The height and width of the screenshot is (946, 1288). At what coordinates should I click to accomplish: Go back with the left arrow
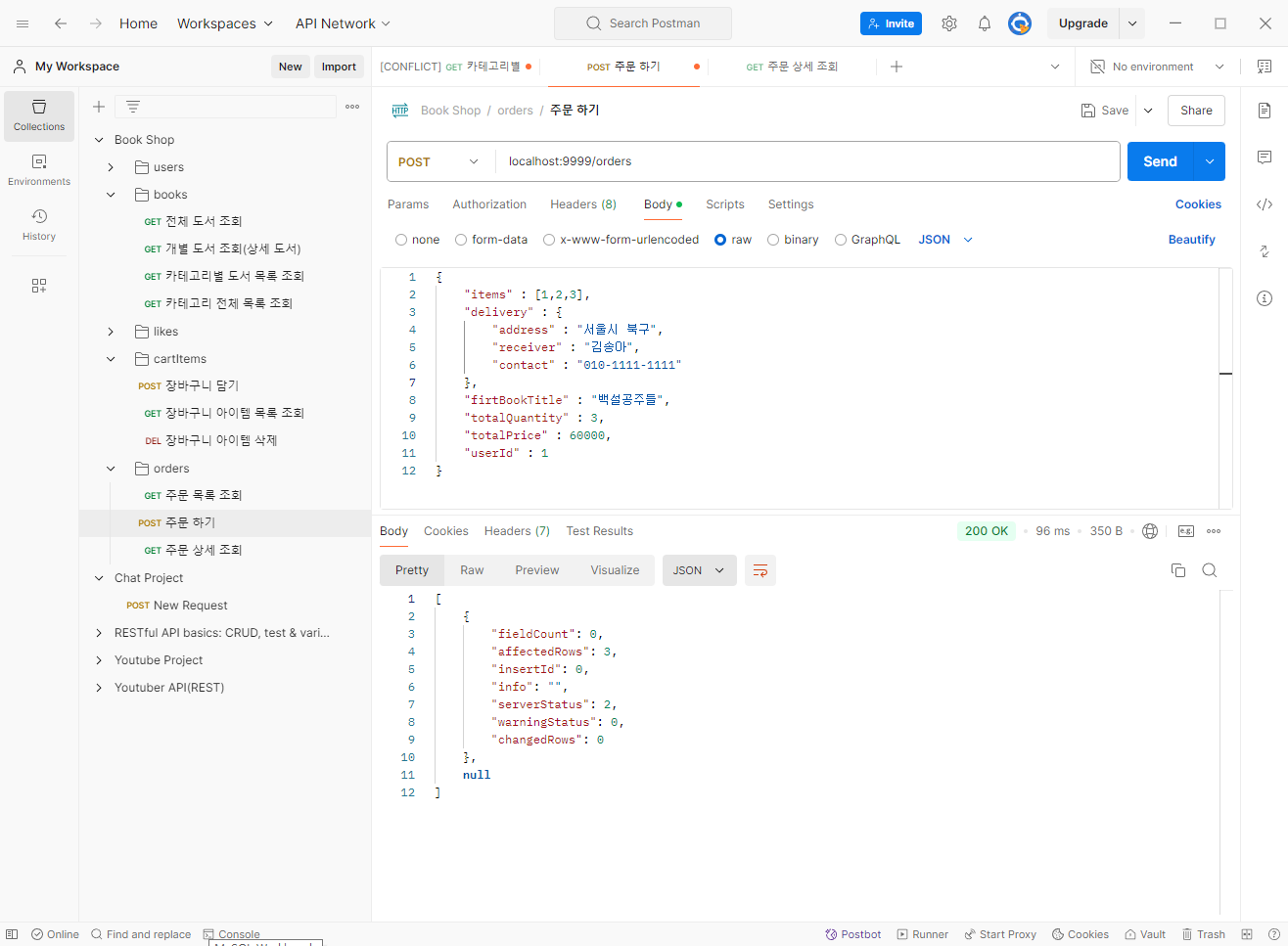(x=61, y=23)
